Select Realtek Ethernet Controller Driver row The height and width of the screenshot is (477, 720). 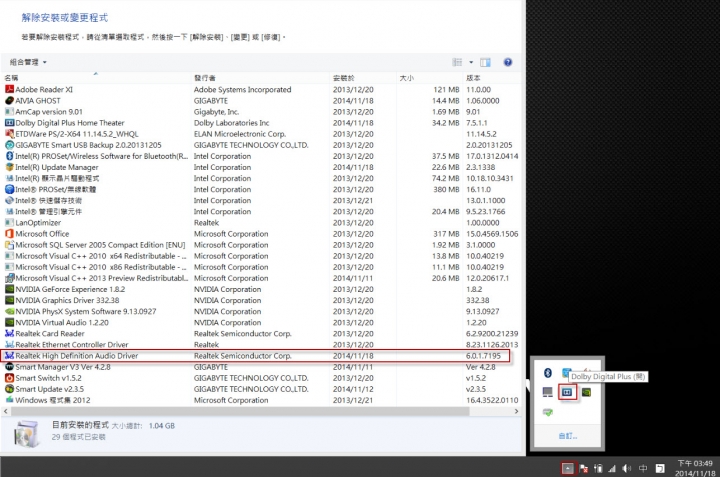tap(262, 344)
